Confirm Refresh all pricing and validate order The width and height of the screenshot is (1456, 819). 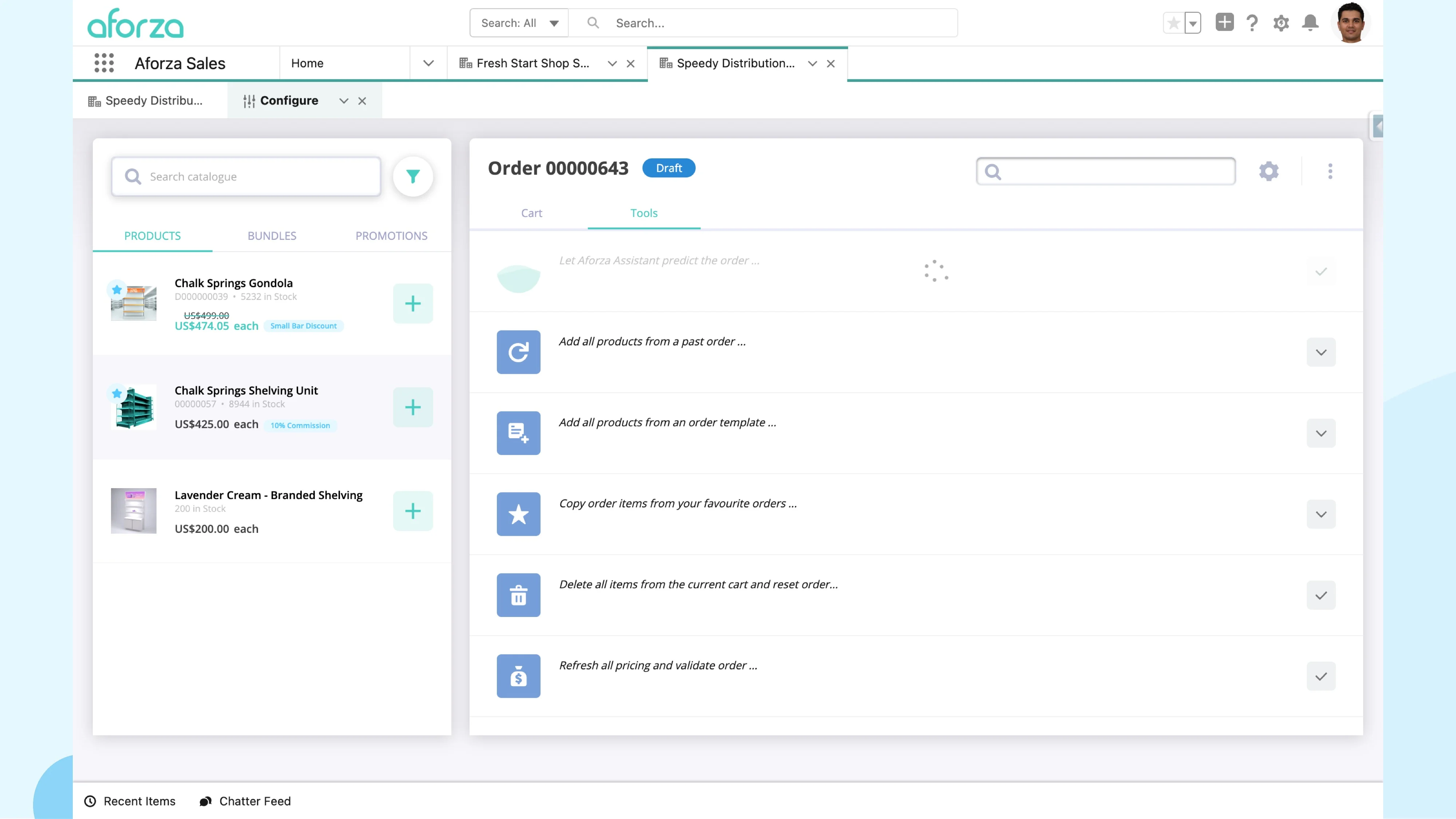pyautogui.click(x=1321, y=676)
